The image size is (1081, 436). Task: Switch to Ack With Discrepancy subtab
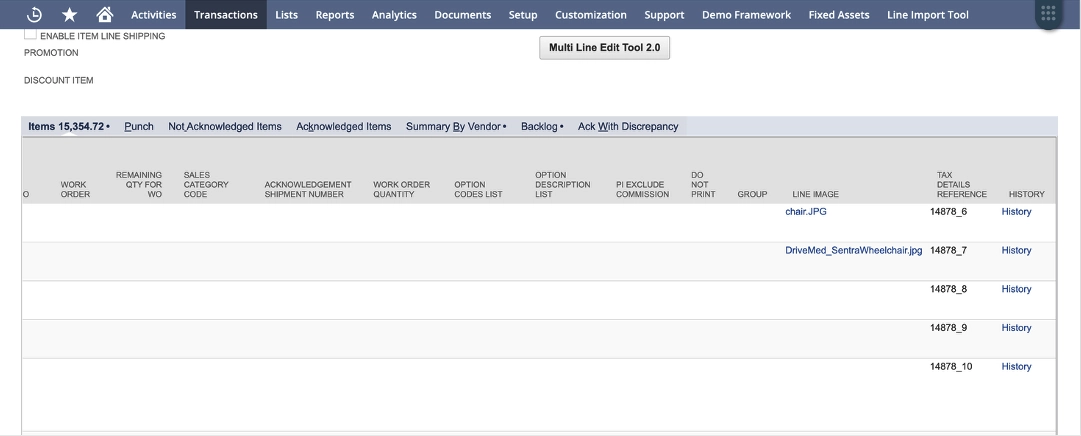[628, 126]
